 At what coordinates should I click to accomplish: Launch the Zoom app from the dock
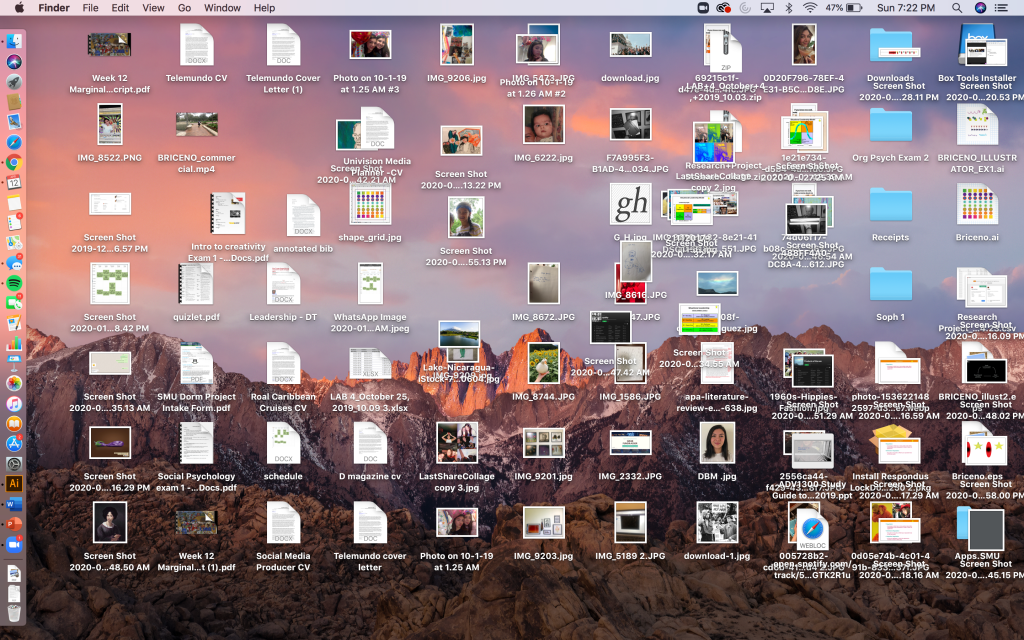[x=14, y=544]
